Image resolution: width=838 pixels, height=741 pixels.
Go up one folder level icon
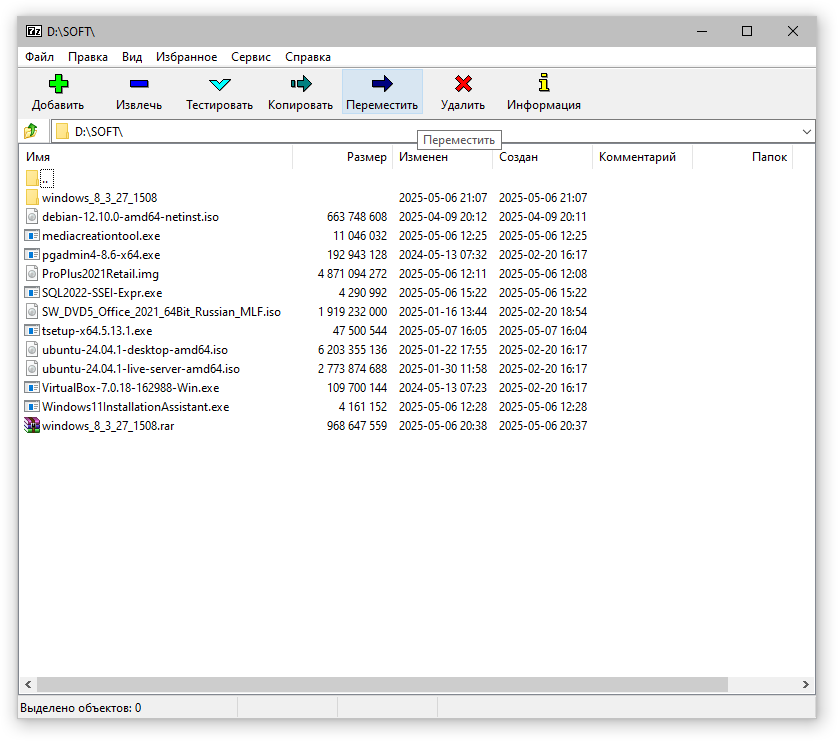click(x=30, y=131)
